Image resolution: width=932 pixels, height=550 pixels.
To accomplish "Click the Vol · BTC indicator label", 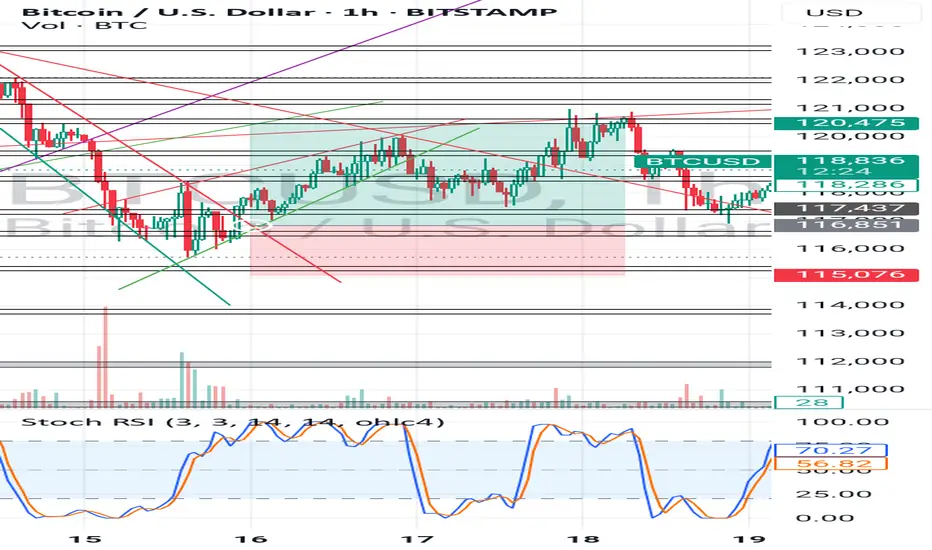I will click(x=84, y=26).
